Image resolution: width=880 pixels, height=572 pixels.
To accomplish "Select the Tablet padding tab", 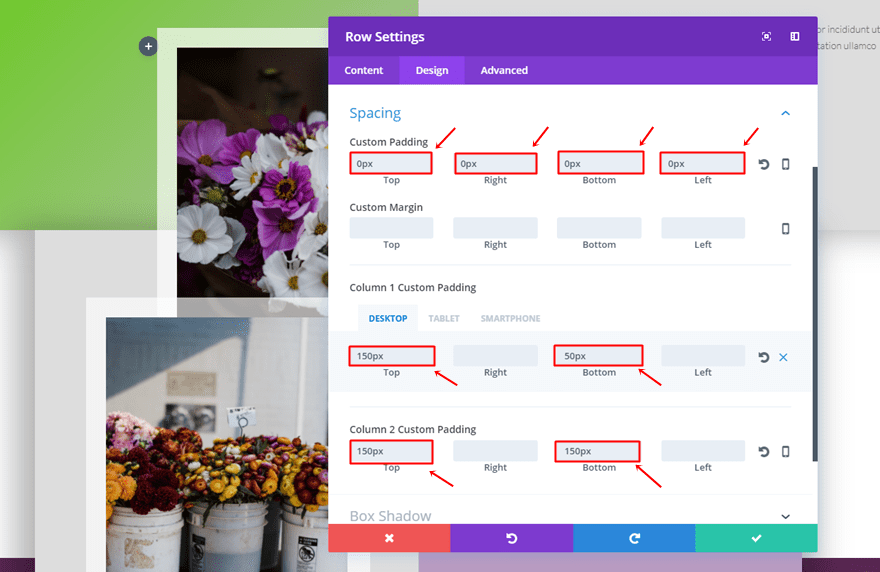I will click(x=444, y=318).
